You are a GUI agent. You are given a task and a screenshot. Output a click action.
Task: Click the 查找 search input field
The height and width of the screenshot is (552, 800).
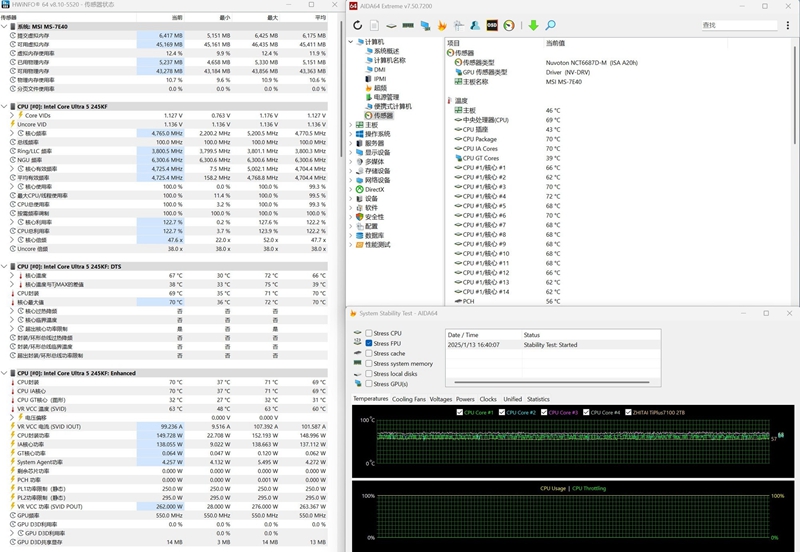[740, 25]
